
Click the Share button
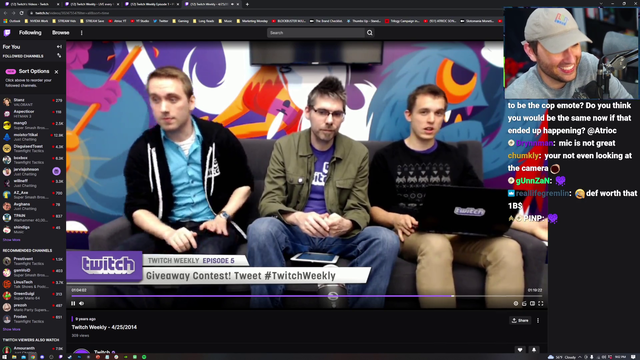click(x=520, y=320)
